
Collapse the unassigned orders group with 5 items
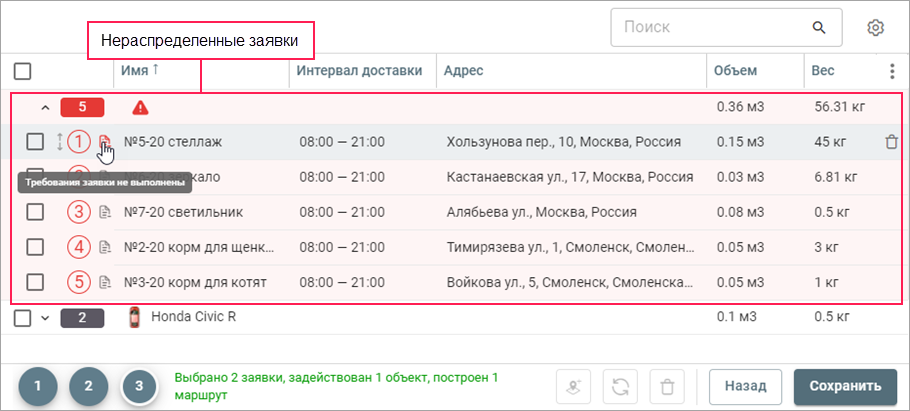[x=44, y=106]
